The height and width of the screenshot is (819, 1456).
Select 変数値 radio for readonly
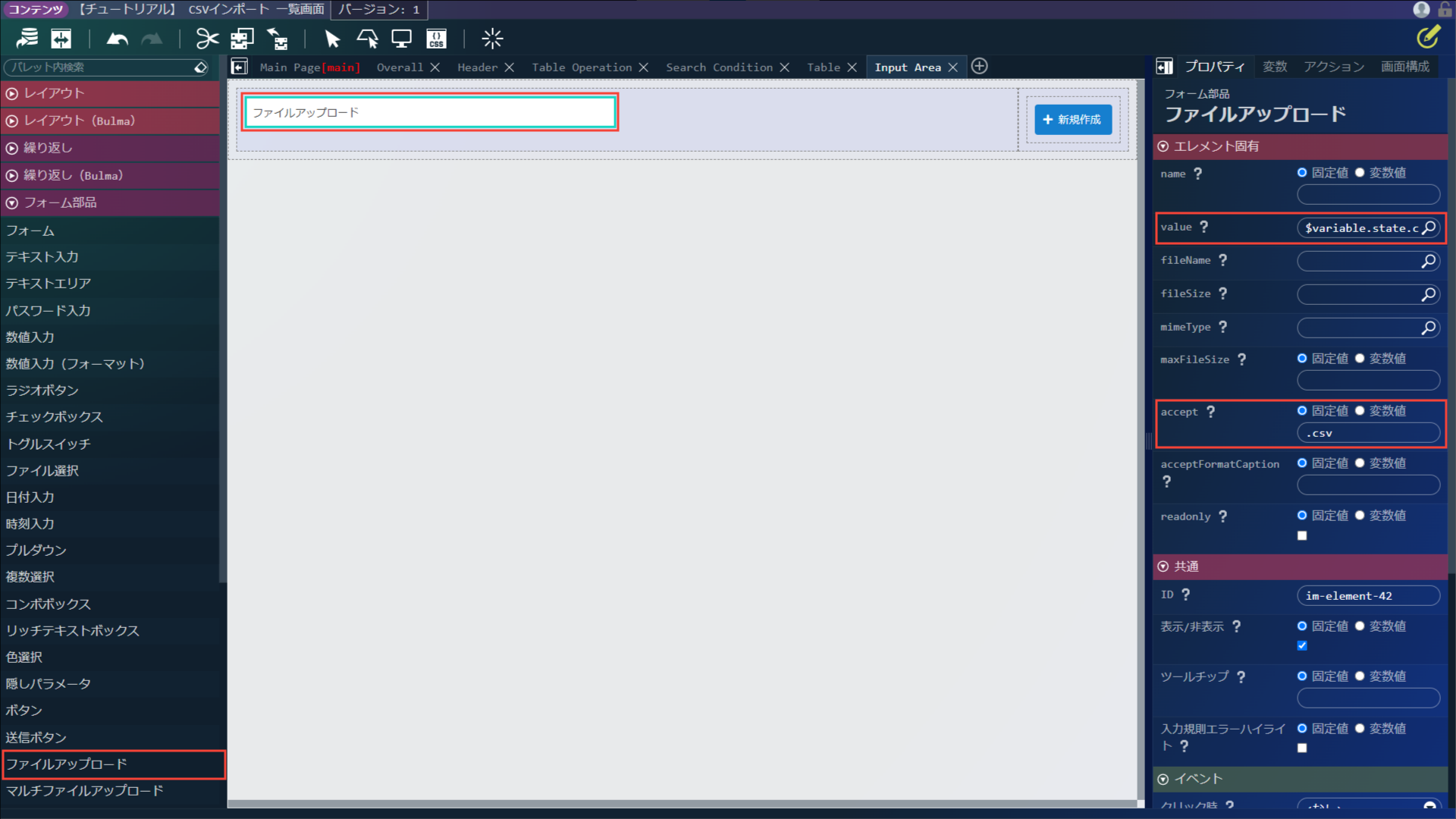1360,516
